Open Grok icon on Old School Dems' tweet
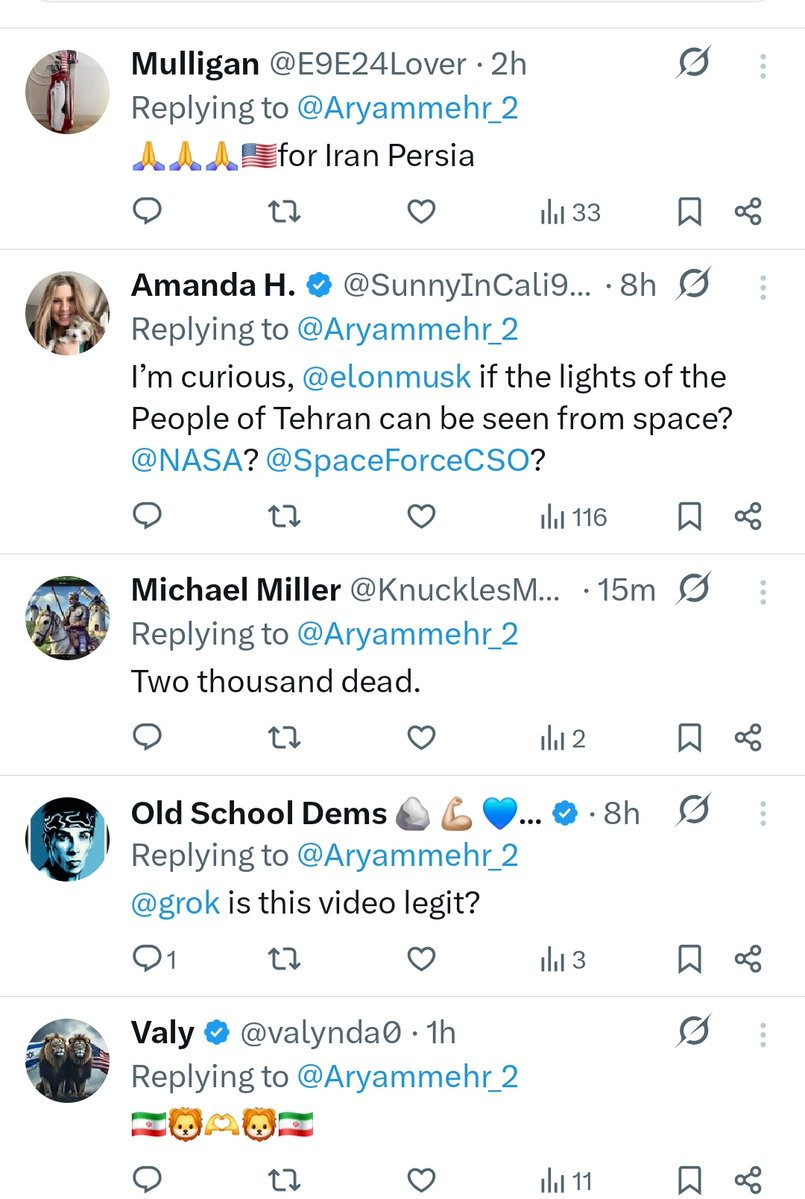Screen dimensions: 805x1199 pyautogui.click(x=693, y=811)
